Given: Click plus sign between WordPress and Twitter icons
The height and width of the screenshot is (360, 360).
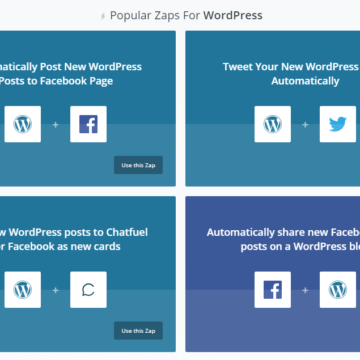Looking at the screenshot, I should coord(305,125).
